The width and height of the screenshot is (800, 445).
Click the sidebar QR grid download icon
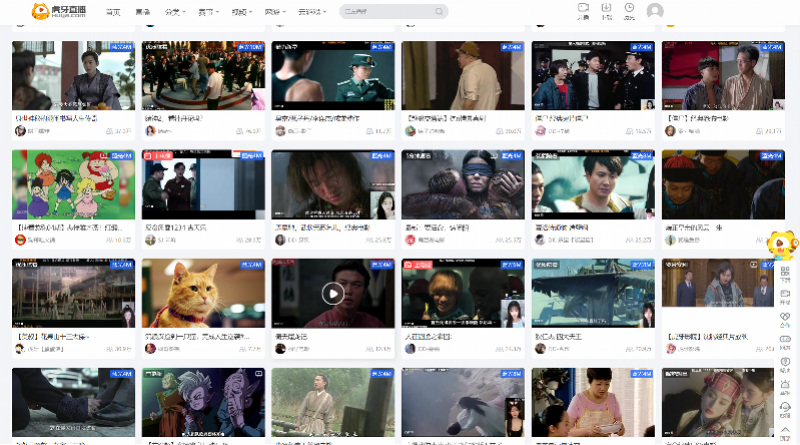tap(785, 271)
